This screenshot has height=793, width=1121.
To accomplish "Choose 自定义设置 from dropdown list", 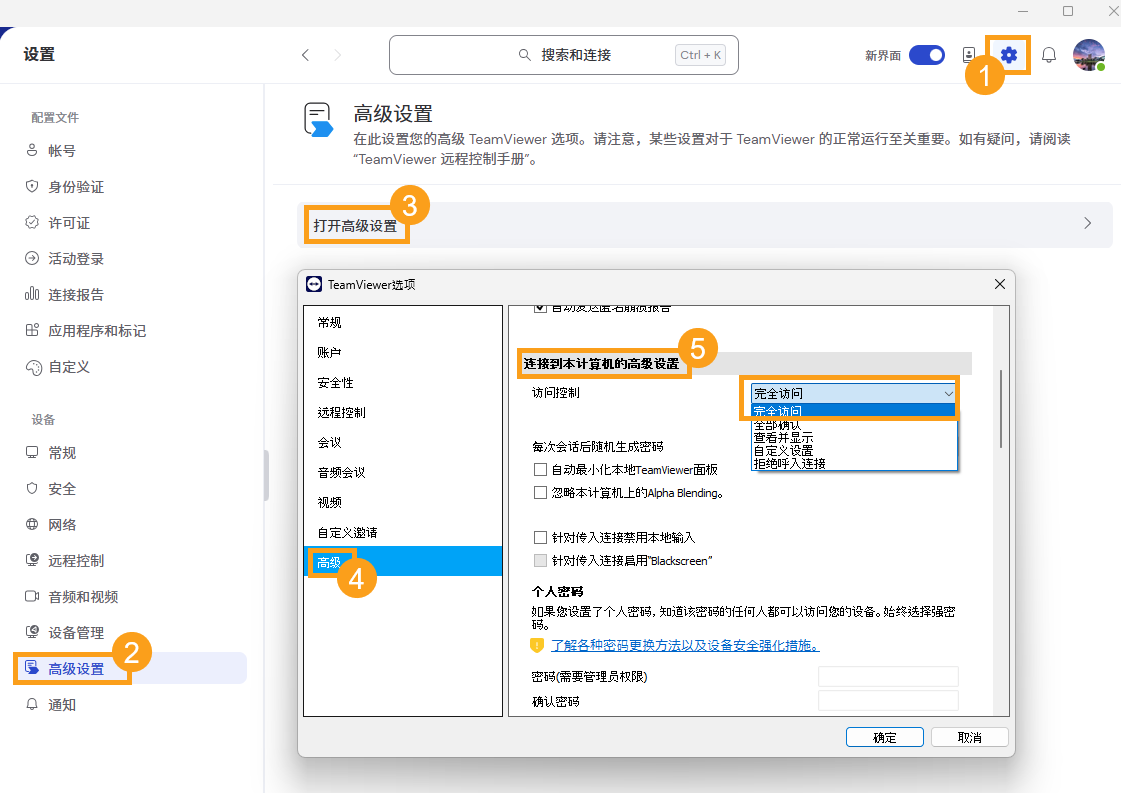I will point(854,450).
